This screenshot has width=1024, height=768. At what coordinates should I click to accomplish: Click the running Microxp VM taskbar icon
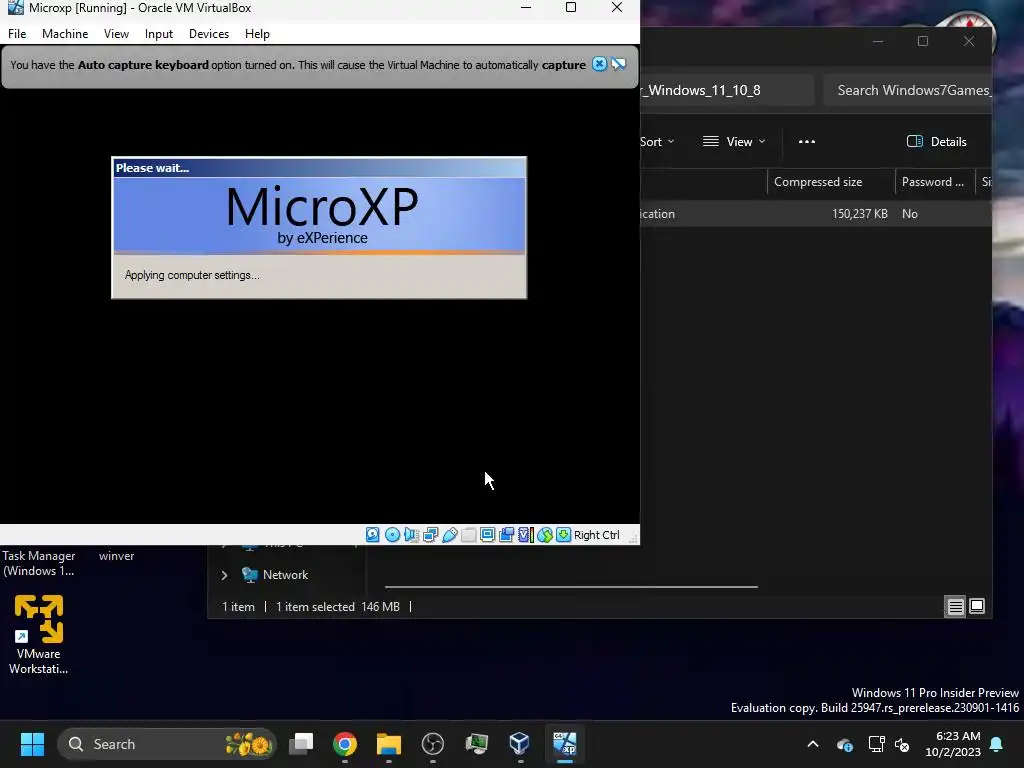tap(564, 744)
